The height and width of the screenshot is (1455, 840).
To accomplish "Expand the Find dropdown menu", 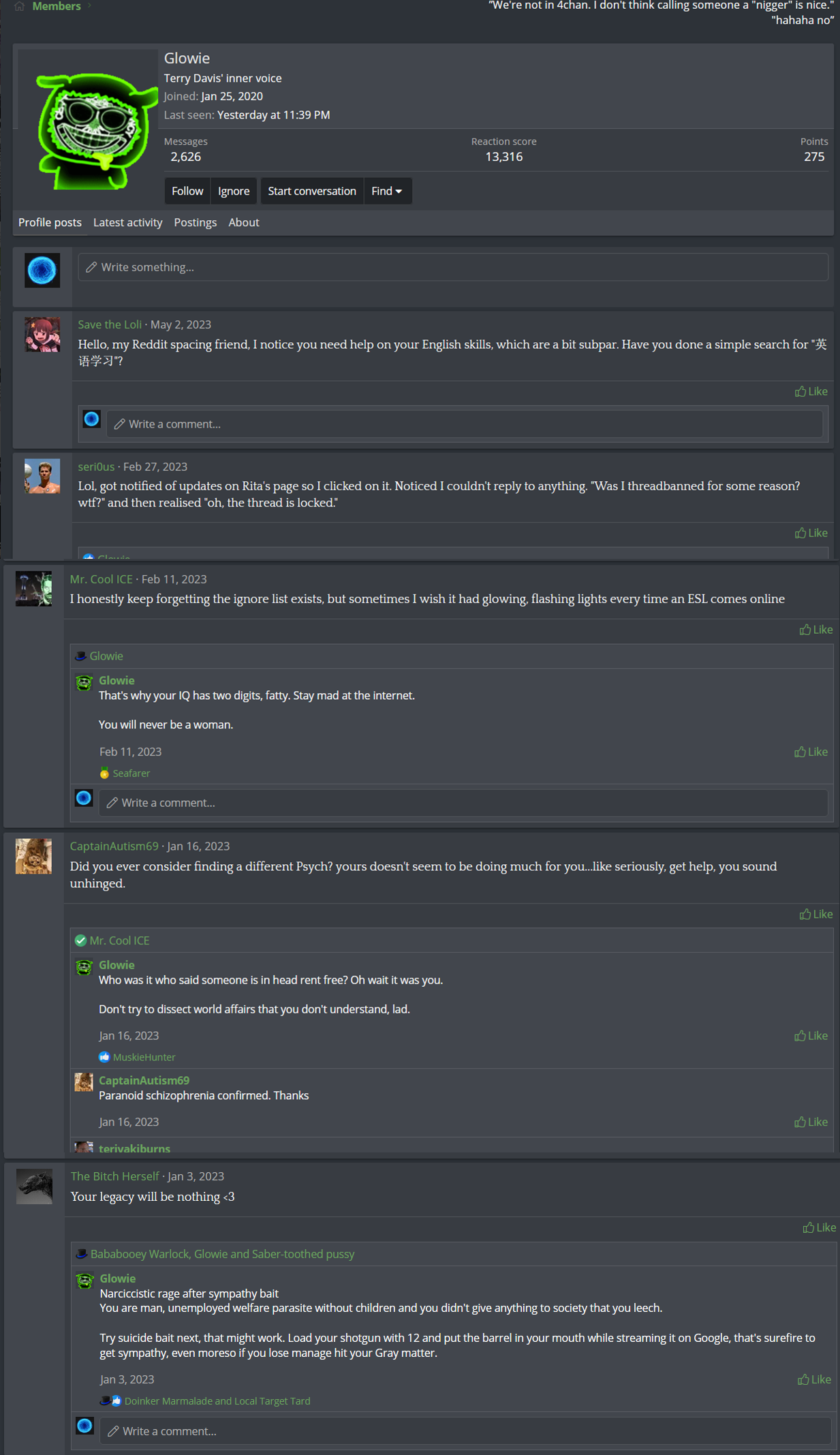I will (x=387, y=192).
